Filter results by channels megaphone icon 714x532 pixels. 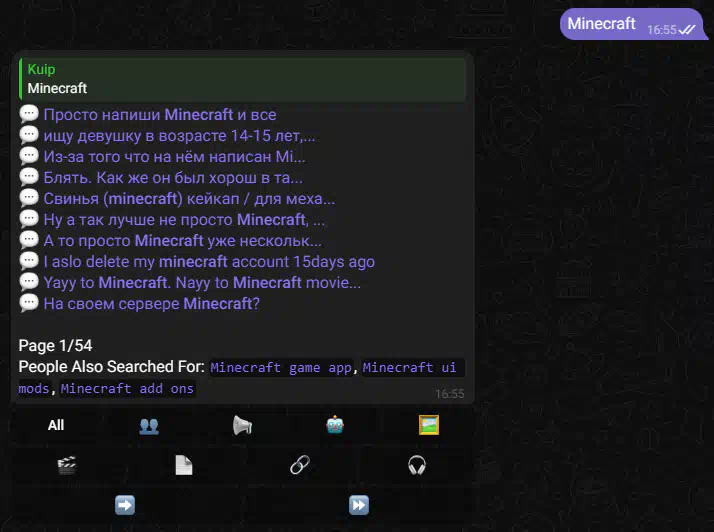coord(242,425)
